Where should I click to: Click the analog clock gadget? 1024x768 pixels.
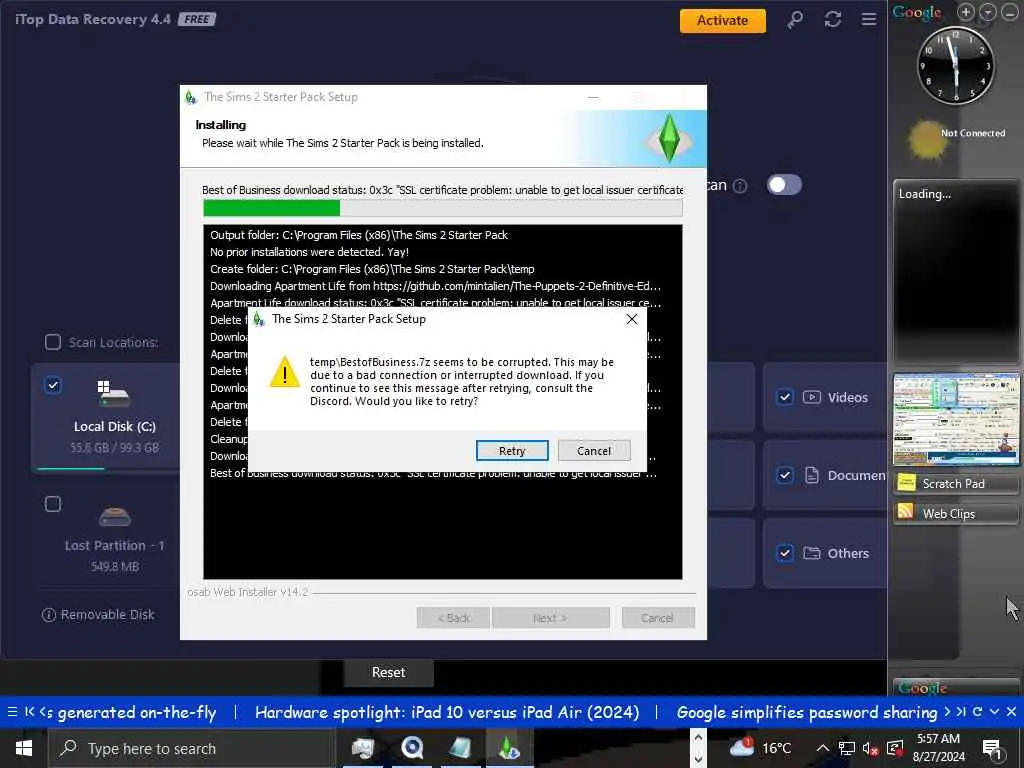(x=956, y=65)
